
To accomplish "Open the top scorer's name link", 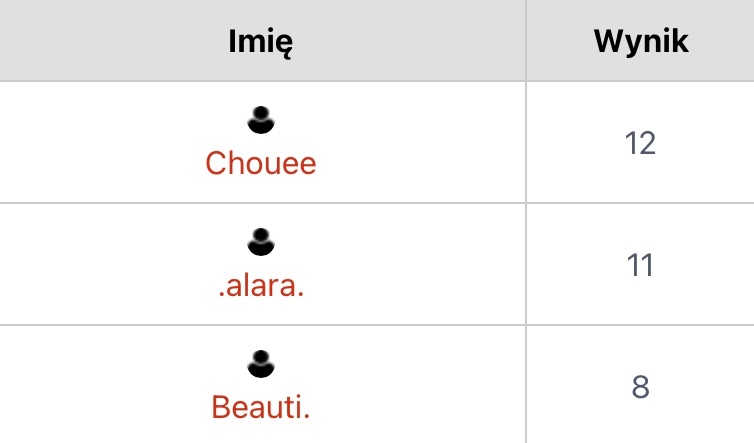I will click(x=261, y=163).
